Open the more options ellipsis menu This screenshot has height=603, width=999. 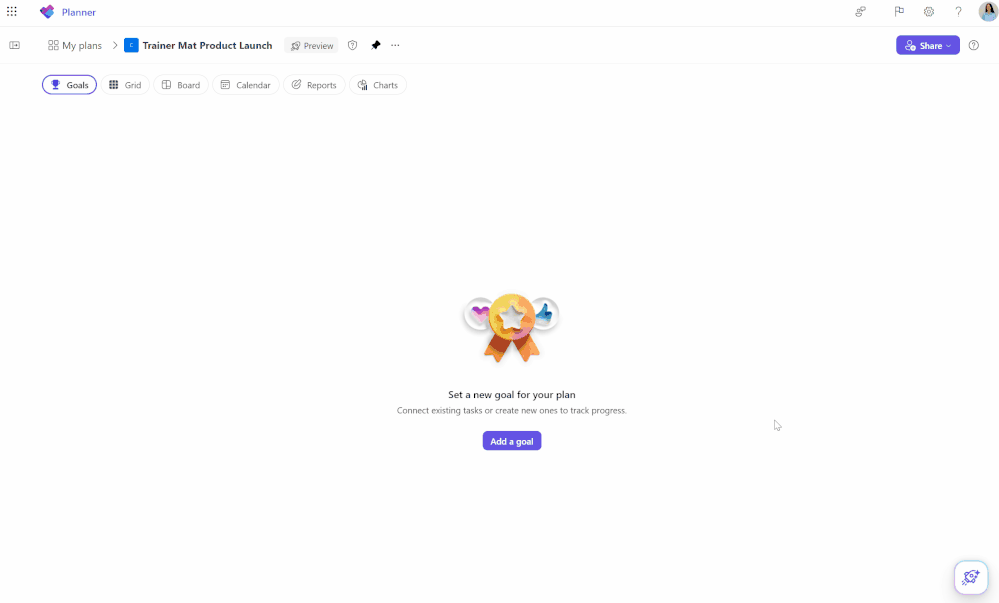pyautogui.click(x=395, y=45)
